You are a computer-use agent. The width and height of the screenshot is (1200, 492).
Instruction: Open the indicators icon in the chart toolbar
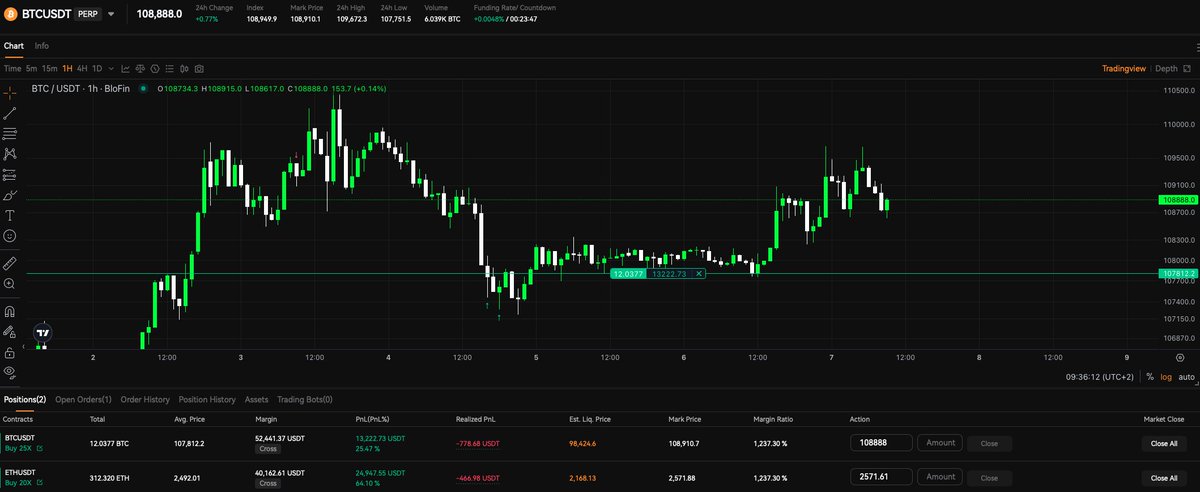[126, 69]
